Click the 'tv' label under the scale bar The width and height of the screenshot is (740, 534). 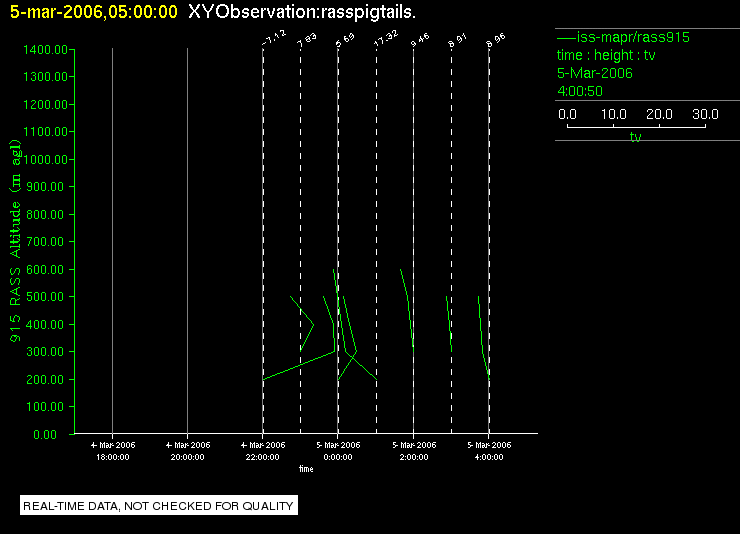tap(636, 137)
